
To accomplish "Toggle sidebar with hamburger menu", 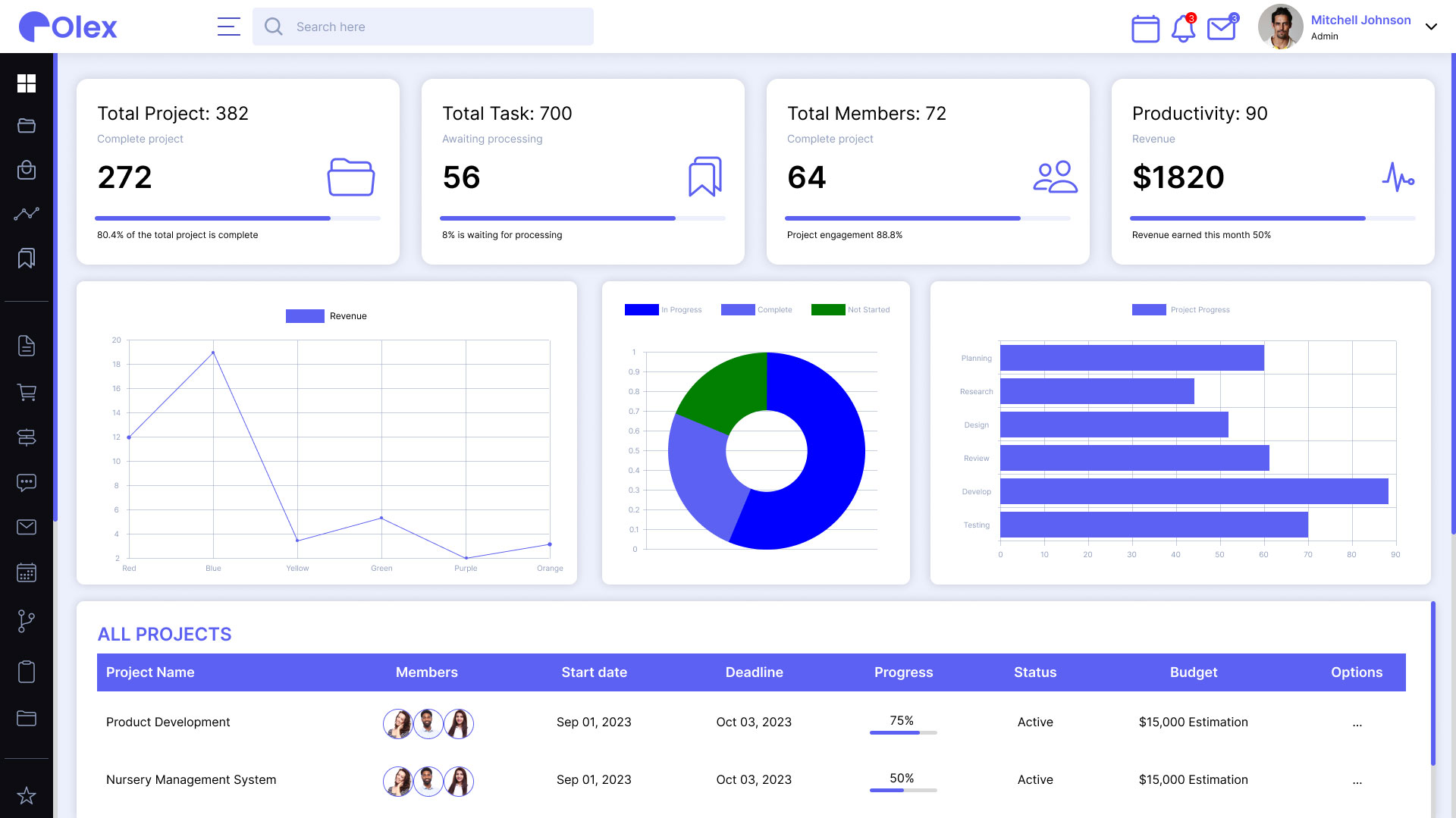I will click(x=228, y=27).
